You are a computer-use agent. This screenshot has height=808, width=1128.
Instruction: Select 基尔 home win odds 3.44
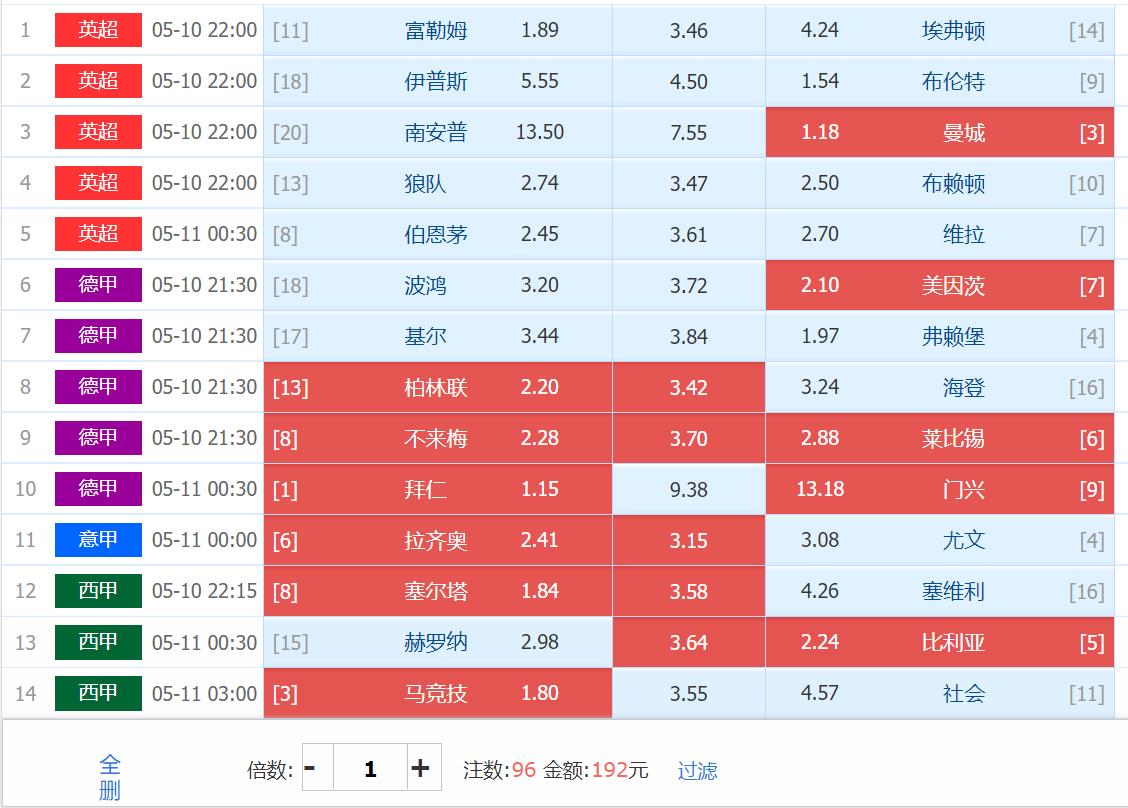(x=437, y=337)
